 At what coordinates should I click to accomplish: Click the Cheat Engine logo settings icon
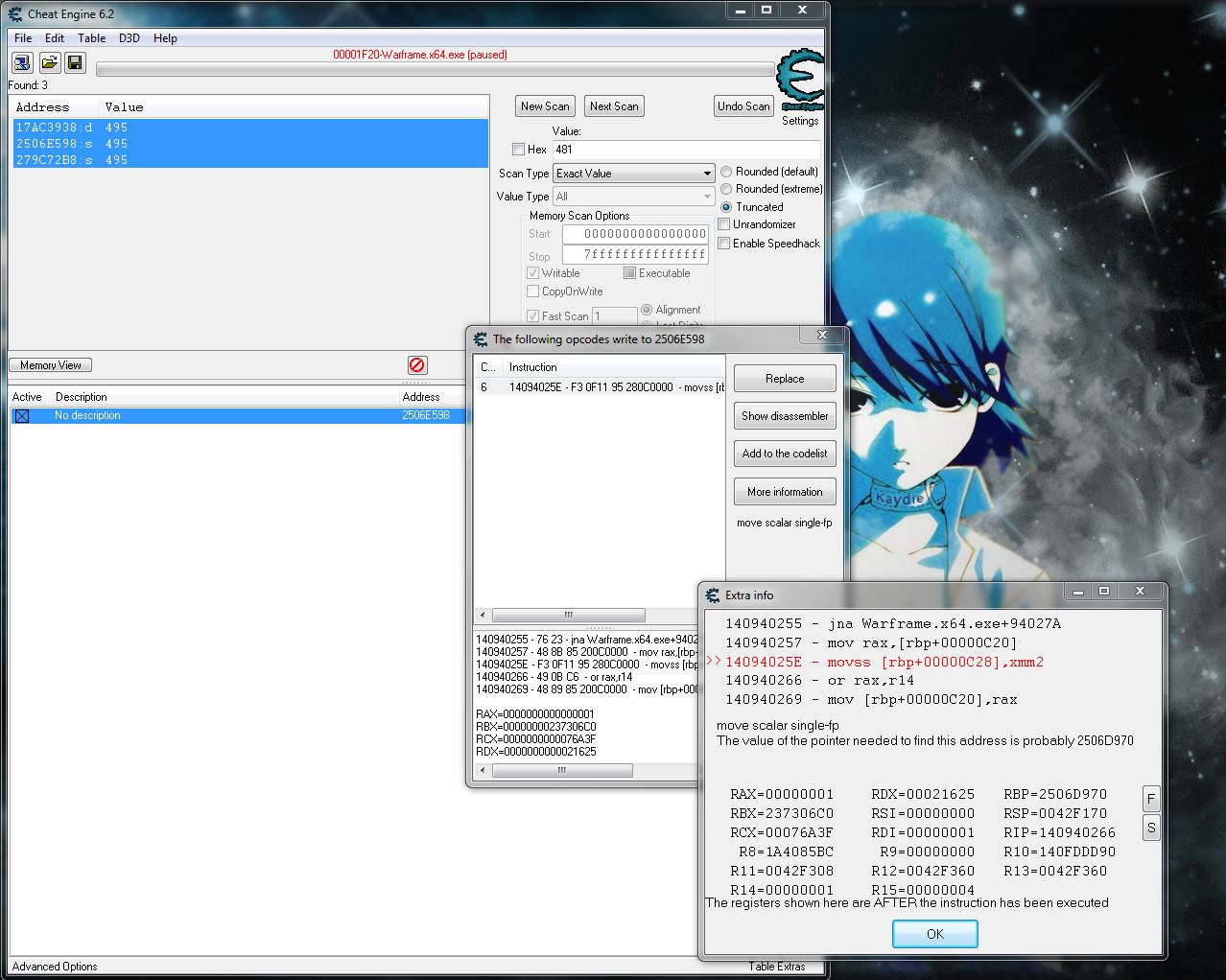pos(800,81)
